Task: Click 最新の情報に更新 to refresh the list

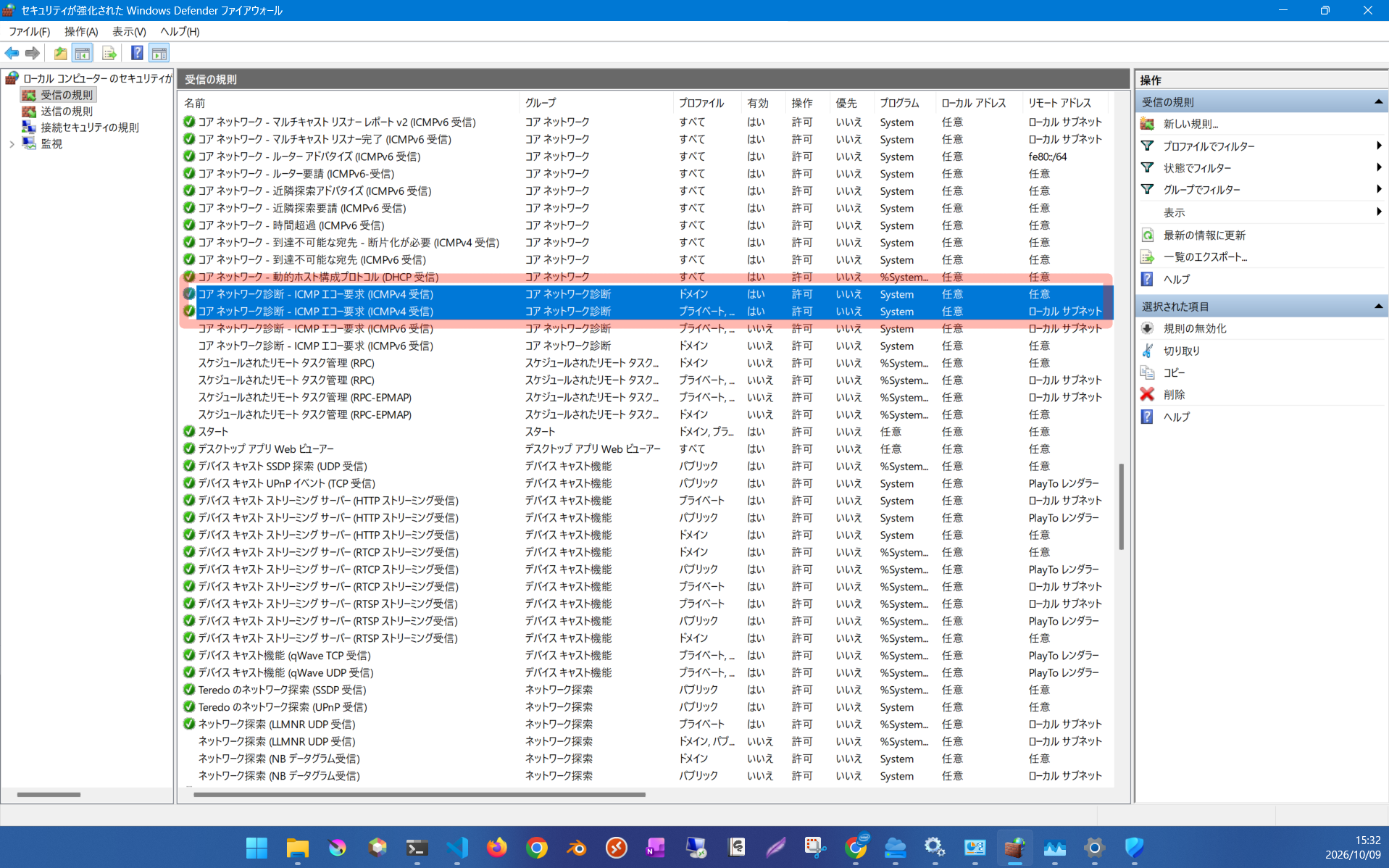Action: 1204,235
